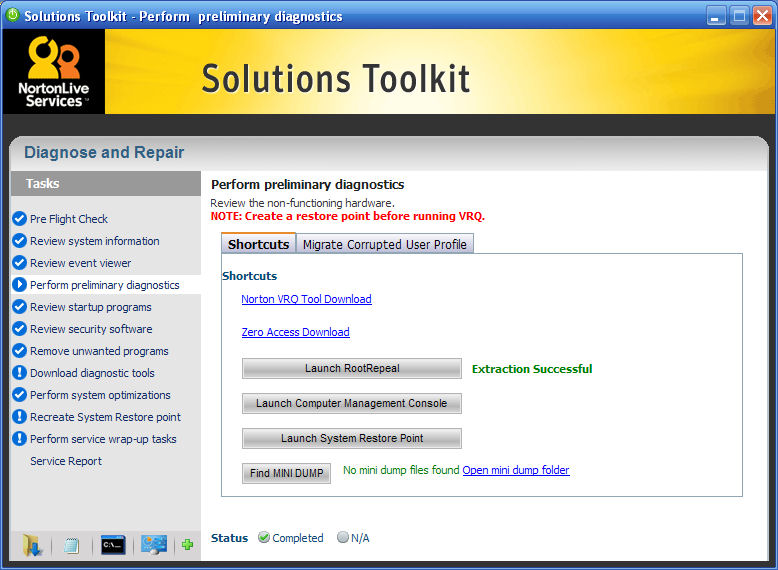Open the notepad icon in bottom toolbar
The height and width of the screenshot is (570, 778).
click(71, 546)
